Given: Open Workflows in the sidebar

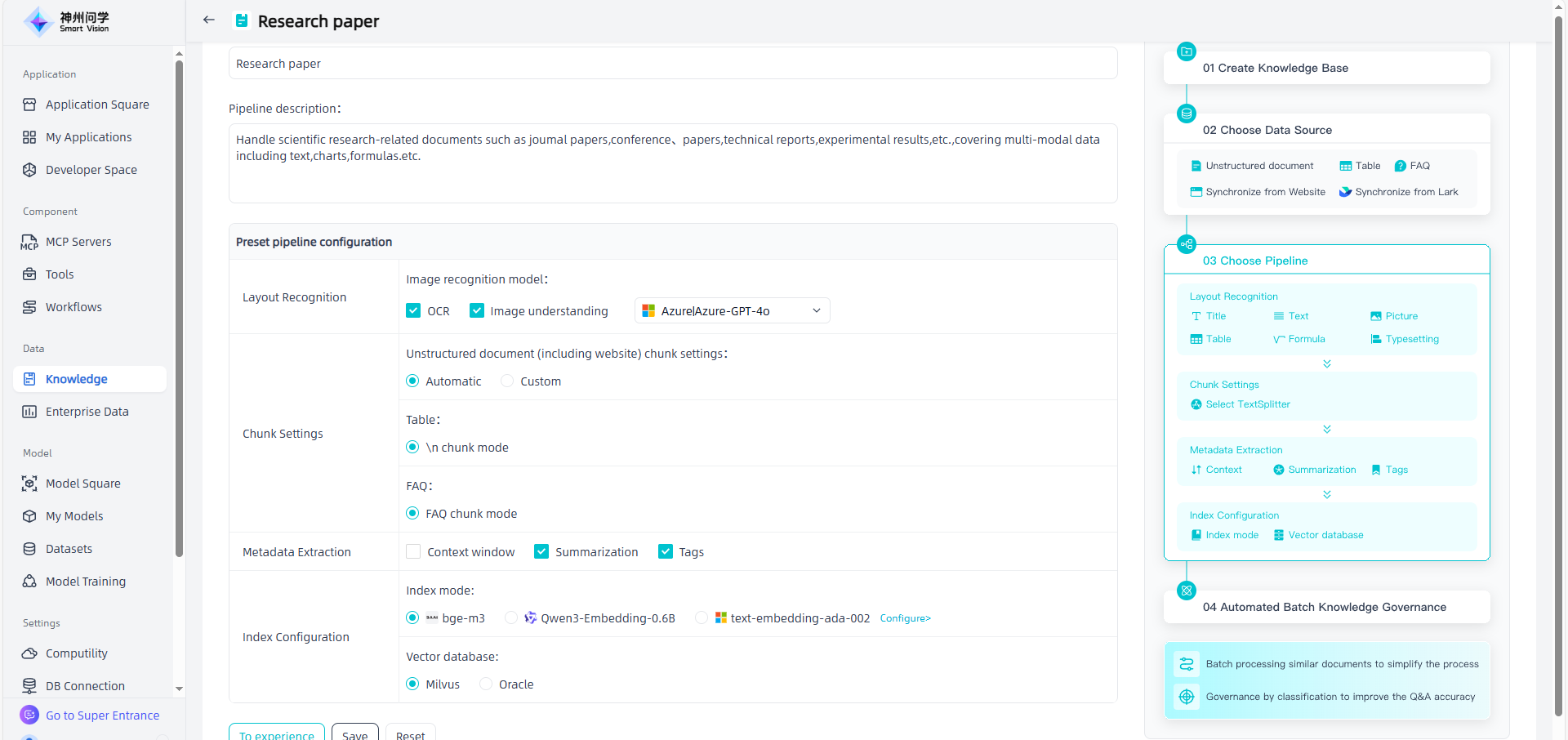Looking at the screenshot, I should (x=73, y=307).
